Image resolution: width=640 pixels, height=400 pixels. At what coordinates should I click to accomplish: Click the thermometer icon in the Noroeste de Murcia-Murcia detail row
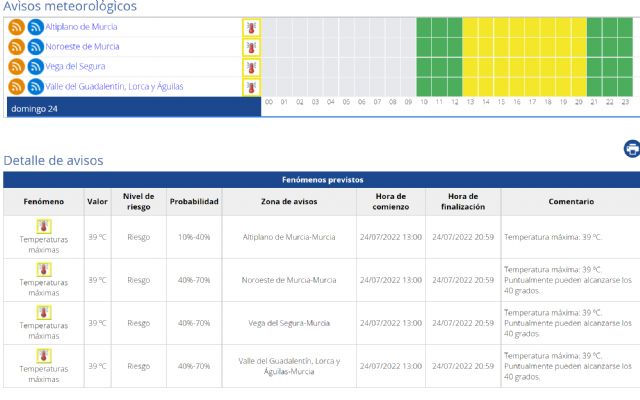pyautogui.click(x=44, y=270)
